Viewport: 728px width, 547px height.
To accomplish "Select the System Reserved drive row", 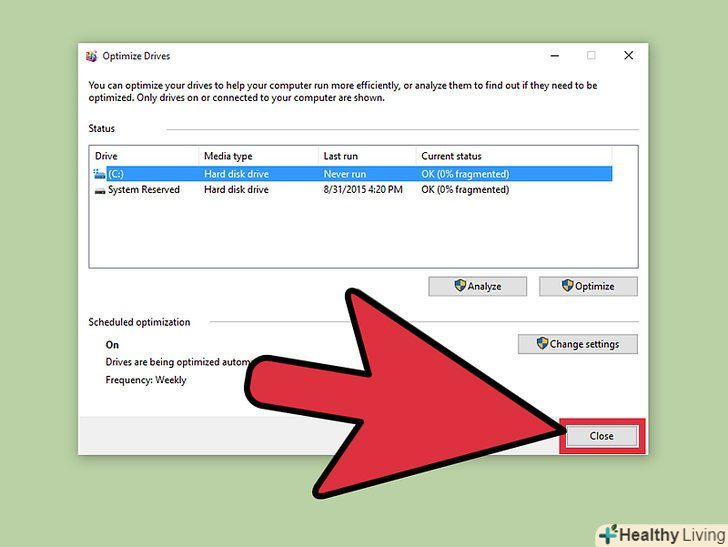I will (352, 189).
